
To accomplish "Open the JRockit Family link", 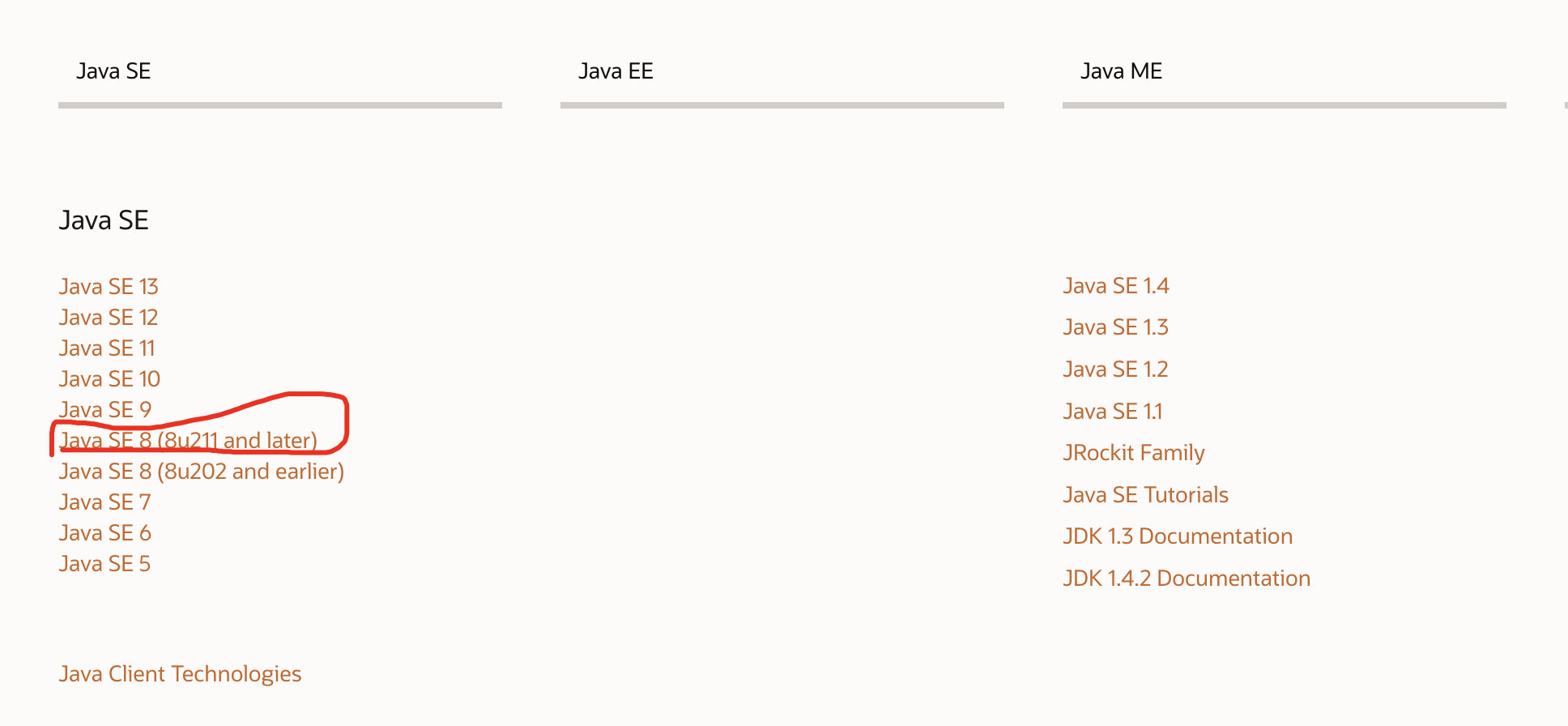I will tap(1134, 453).
